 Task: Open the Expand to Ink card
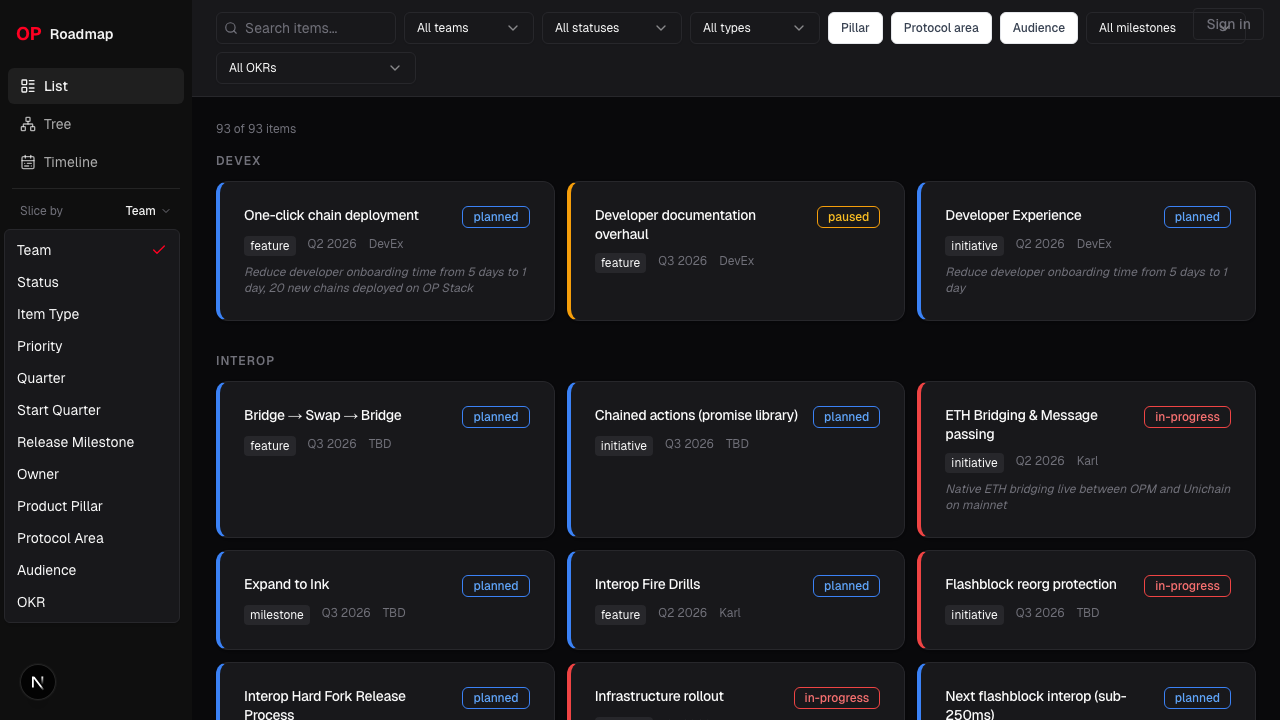coord(385,600)
